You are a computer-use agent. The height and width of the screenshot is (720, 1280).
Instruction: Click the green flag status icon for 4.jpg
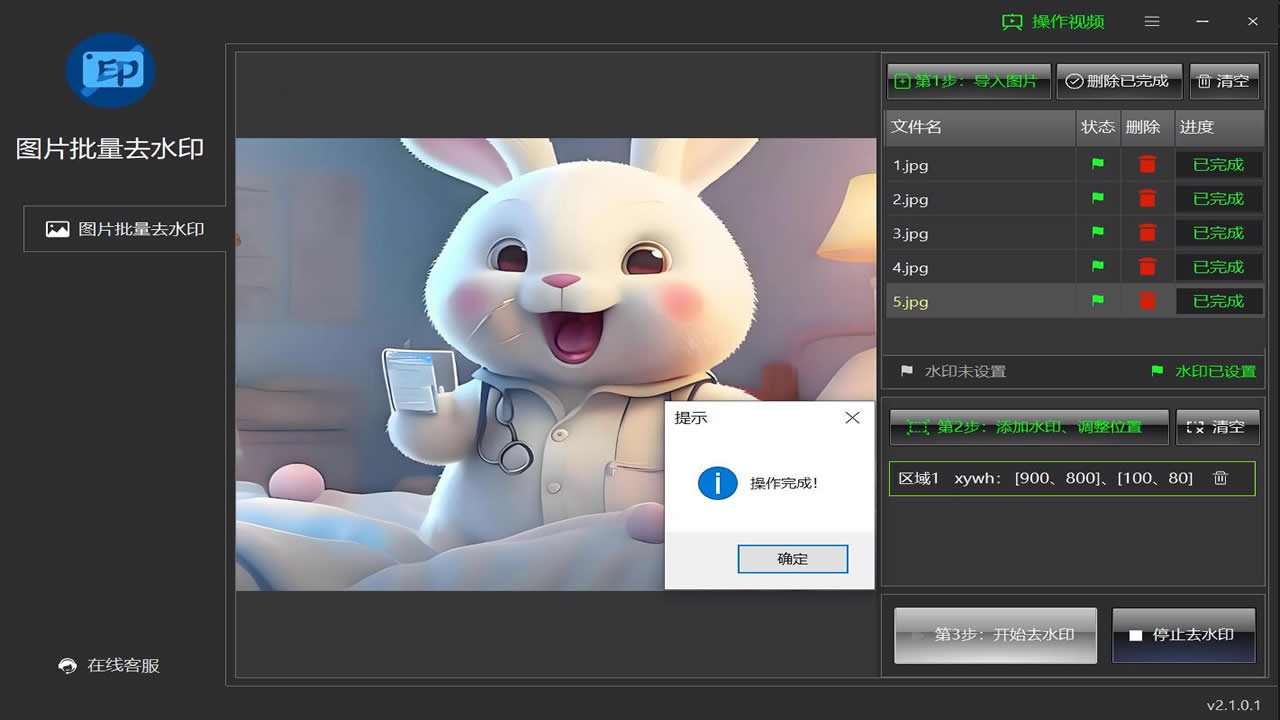coord(1098,267)
